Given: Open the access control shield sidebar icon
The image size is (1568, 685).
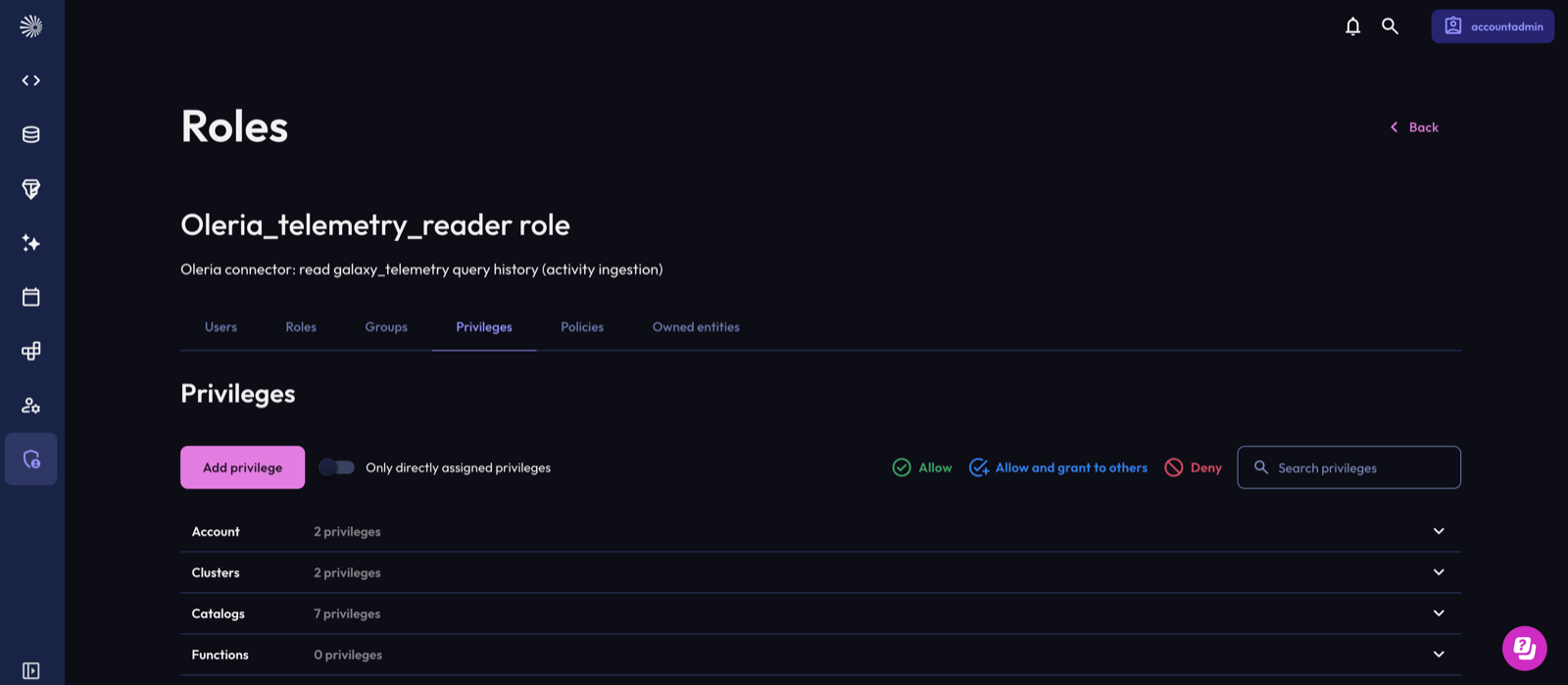Looking at the screenshot, I should (x=31, y=459).
